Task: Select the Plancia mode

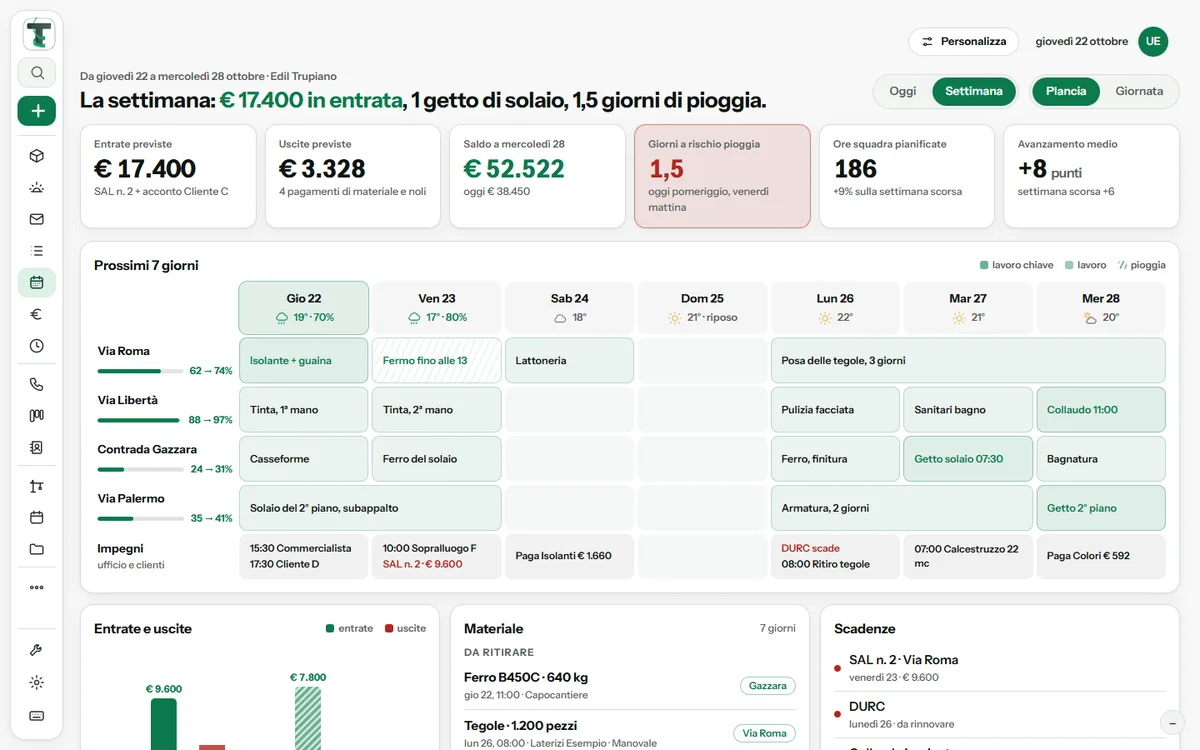Action: click(x=1066, y=91)
